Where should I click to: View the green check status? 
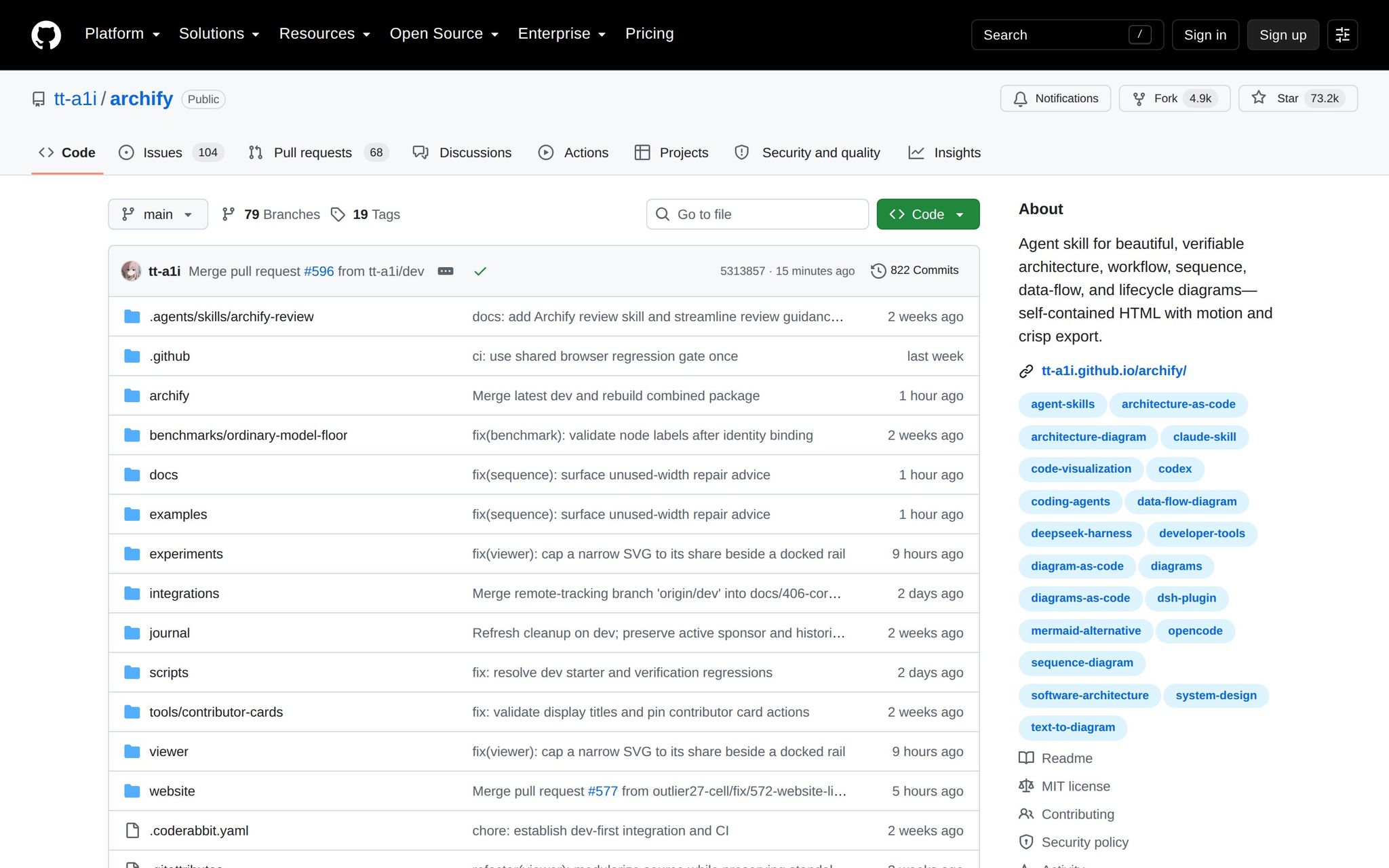pyautogui.click(x=480, y=271)
